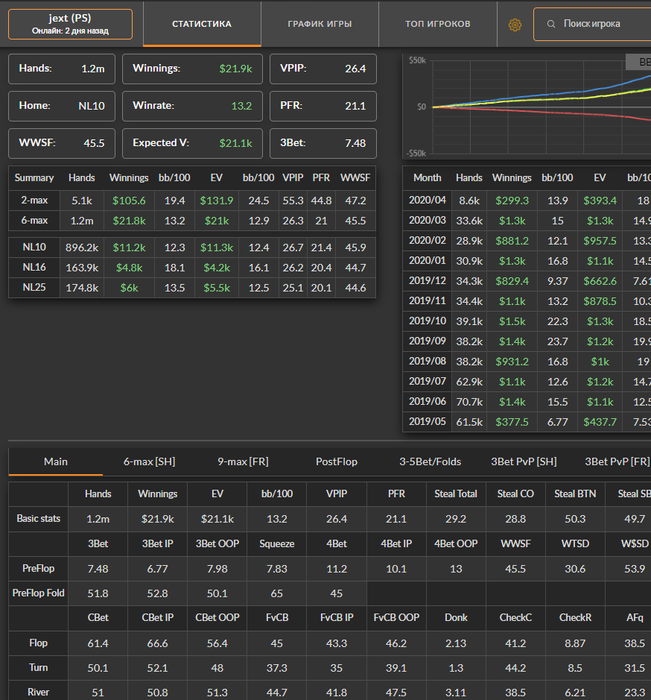Click the River row label

(x=38, y=692)
